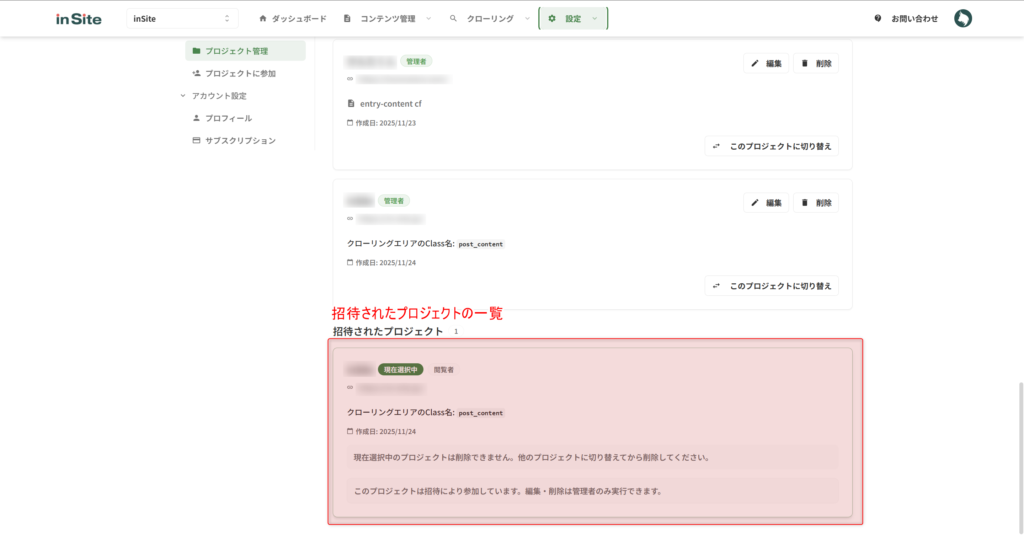Click the 現在選択中 badge
The image size is (1024, 535).
[400, 370]
